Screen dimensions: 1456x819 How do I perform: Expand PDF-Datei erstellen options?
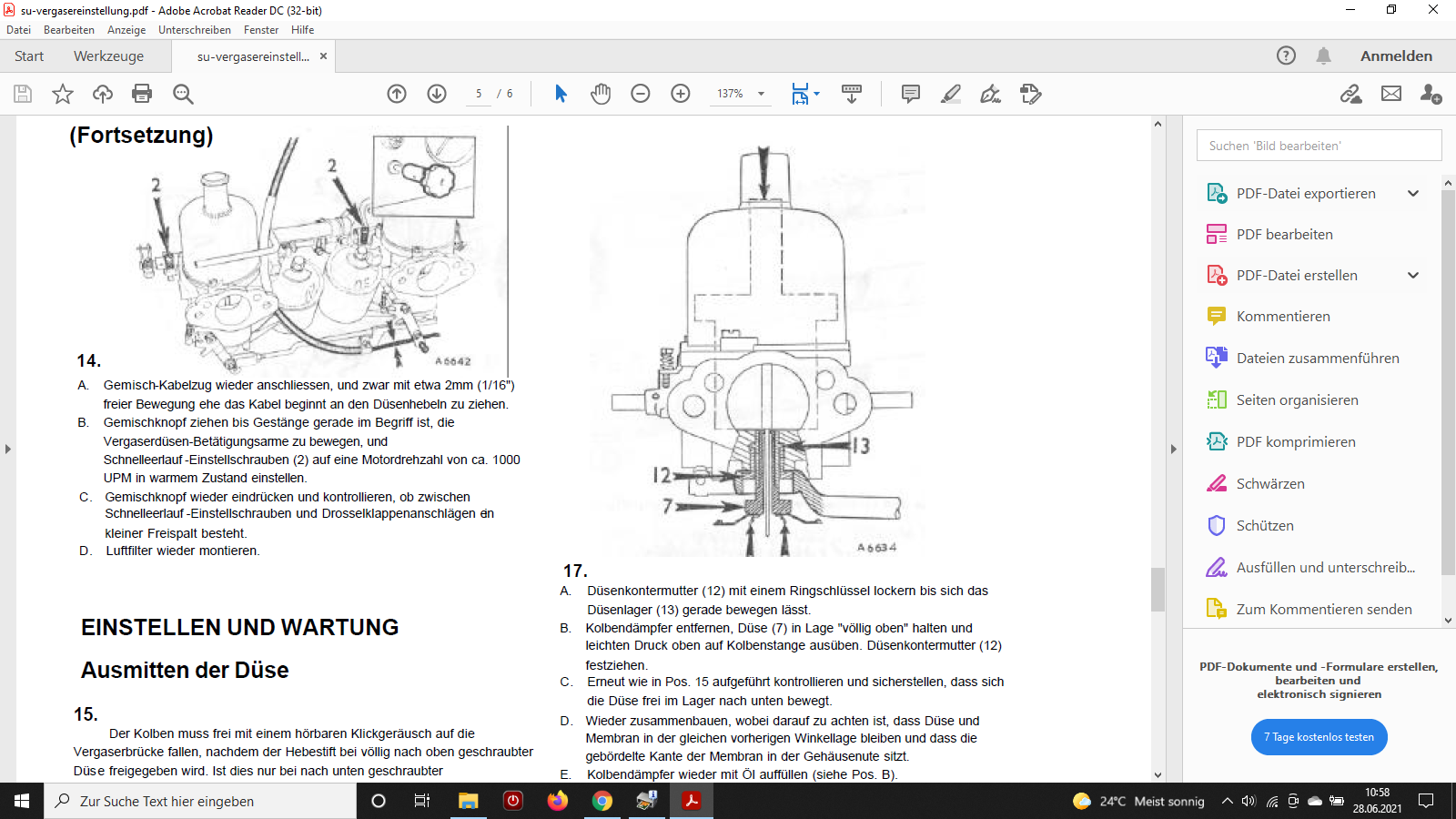click(x=1413, y=276)
